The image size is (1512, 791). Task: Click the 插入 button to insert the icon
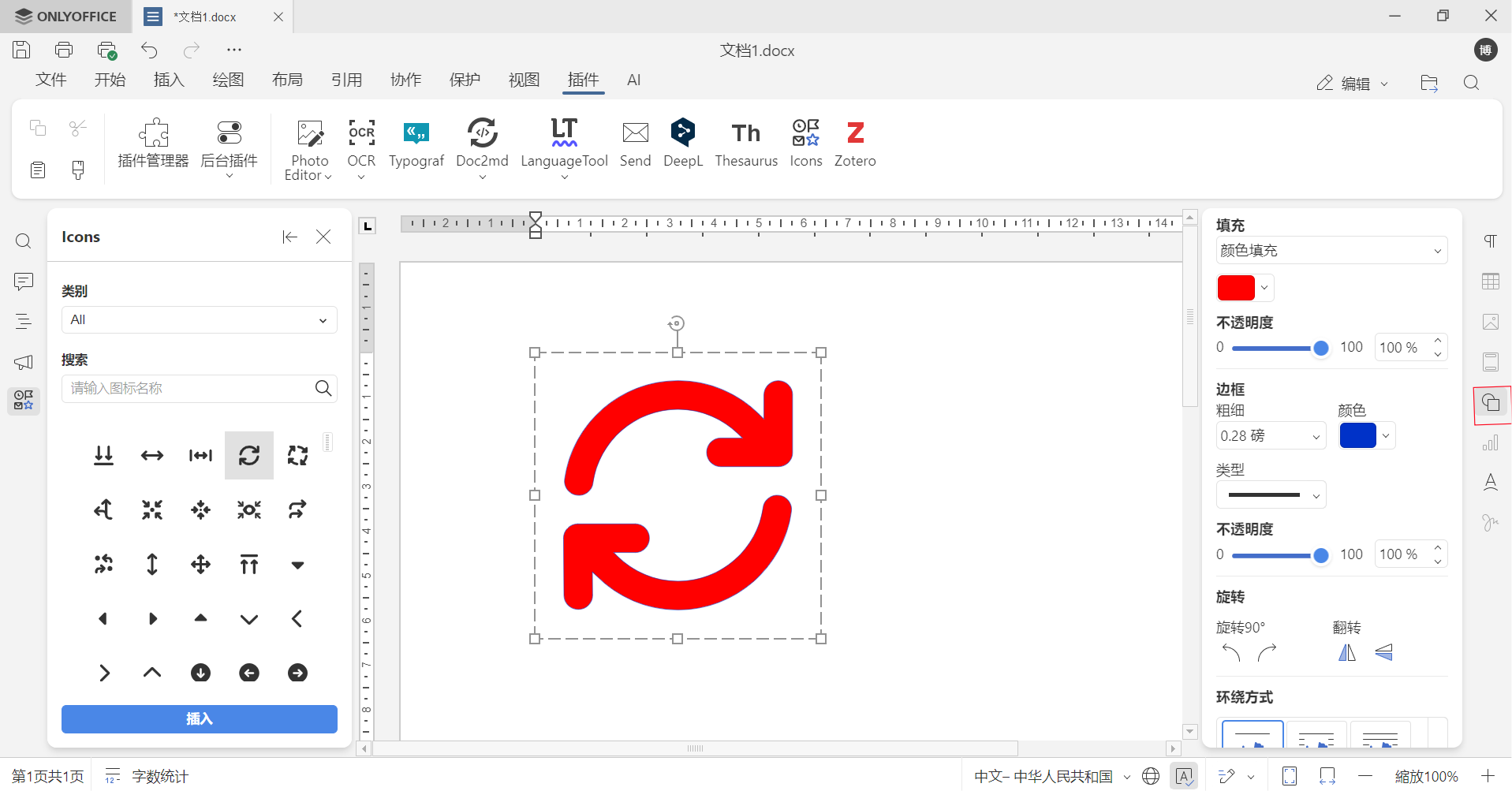click(199, 718)
